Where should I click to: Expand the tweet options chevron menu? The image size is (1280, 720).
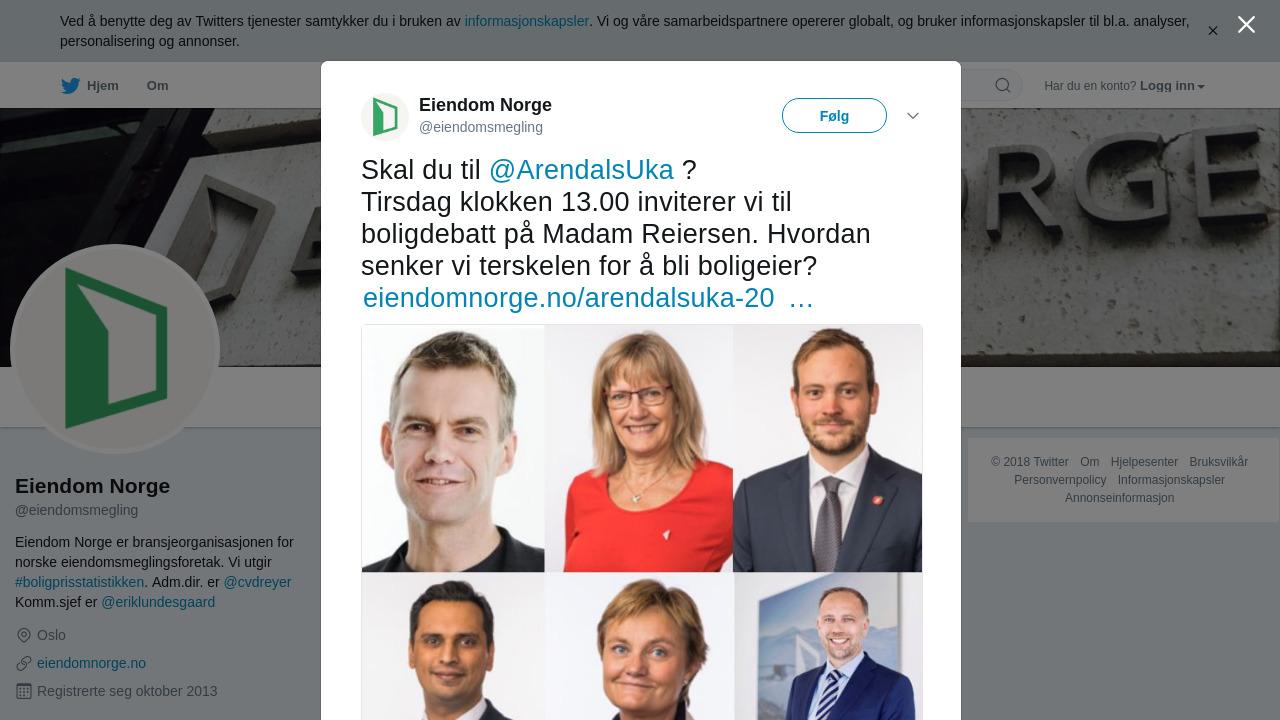pos(913,116)
